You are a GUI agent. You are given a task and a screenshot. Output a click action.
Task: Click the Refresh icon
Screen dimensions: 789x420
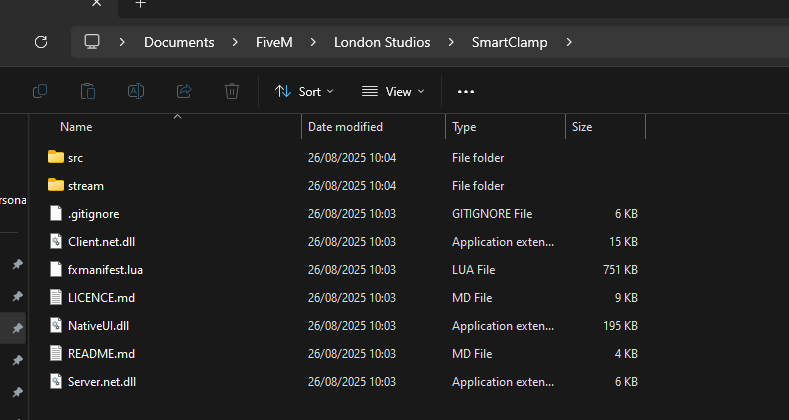(41, 42)
